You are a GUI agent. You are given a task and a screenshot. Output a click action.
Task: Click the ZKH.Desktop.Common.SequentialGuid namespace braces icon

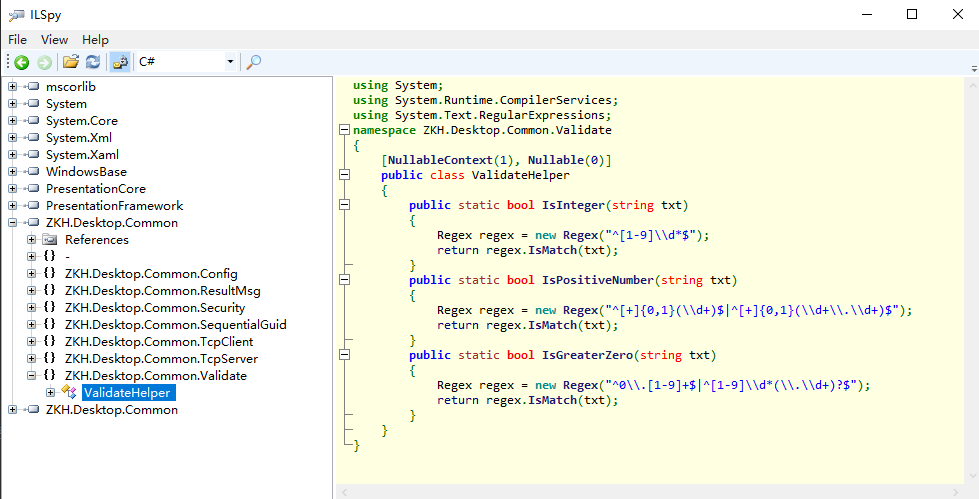(50, 324)
